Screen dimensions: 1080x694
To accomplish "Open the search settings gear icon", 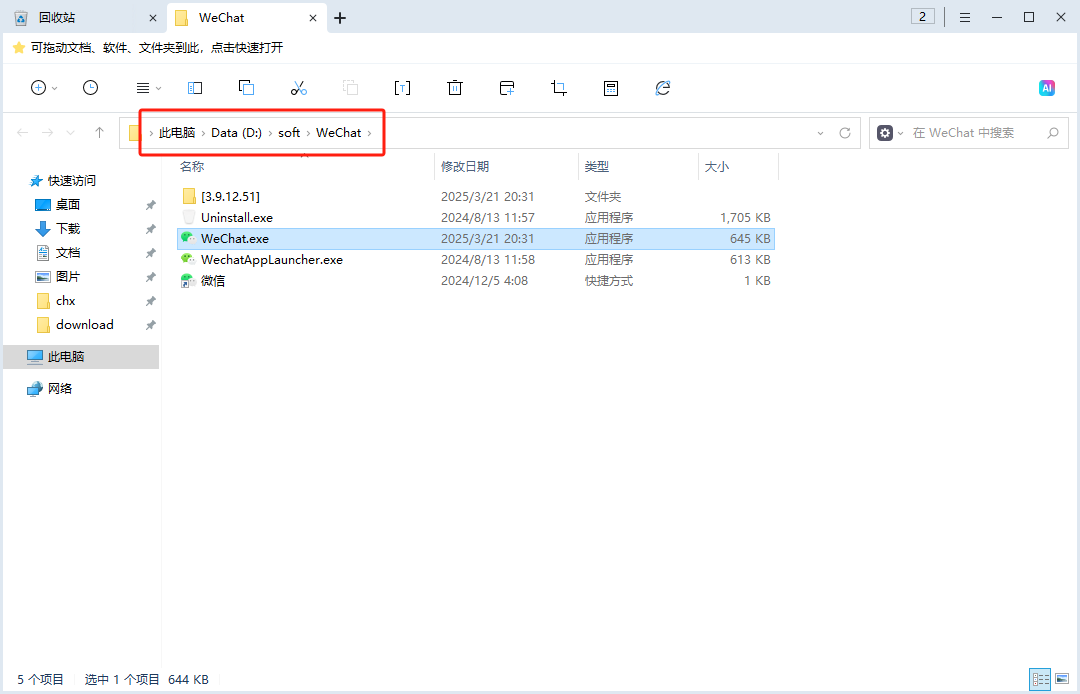I will 885,133.
